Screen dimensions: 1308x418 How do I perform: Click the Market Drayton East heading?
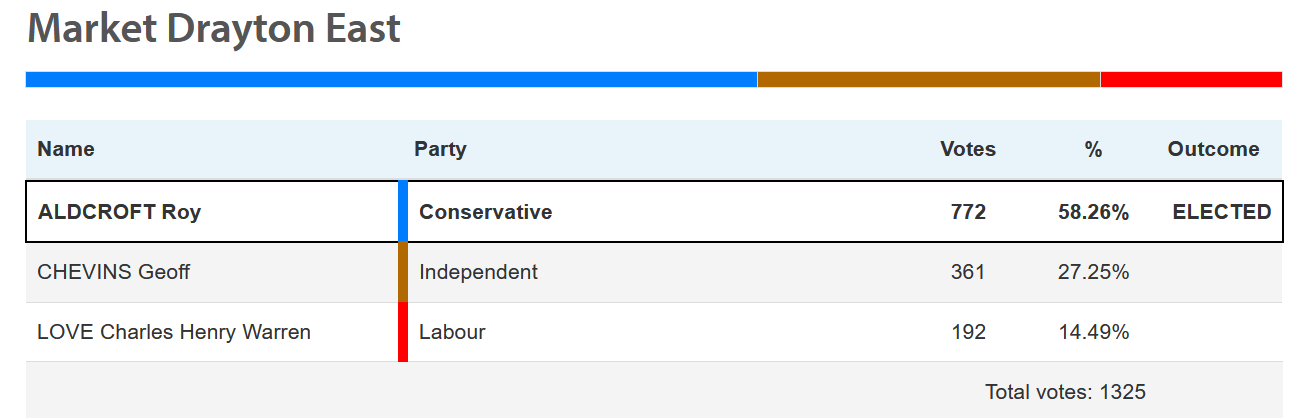214,29
